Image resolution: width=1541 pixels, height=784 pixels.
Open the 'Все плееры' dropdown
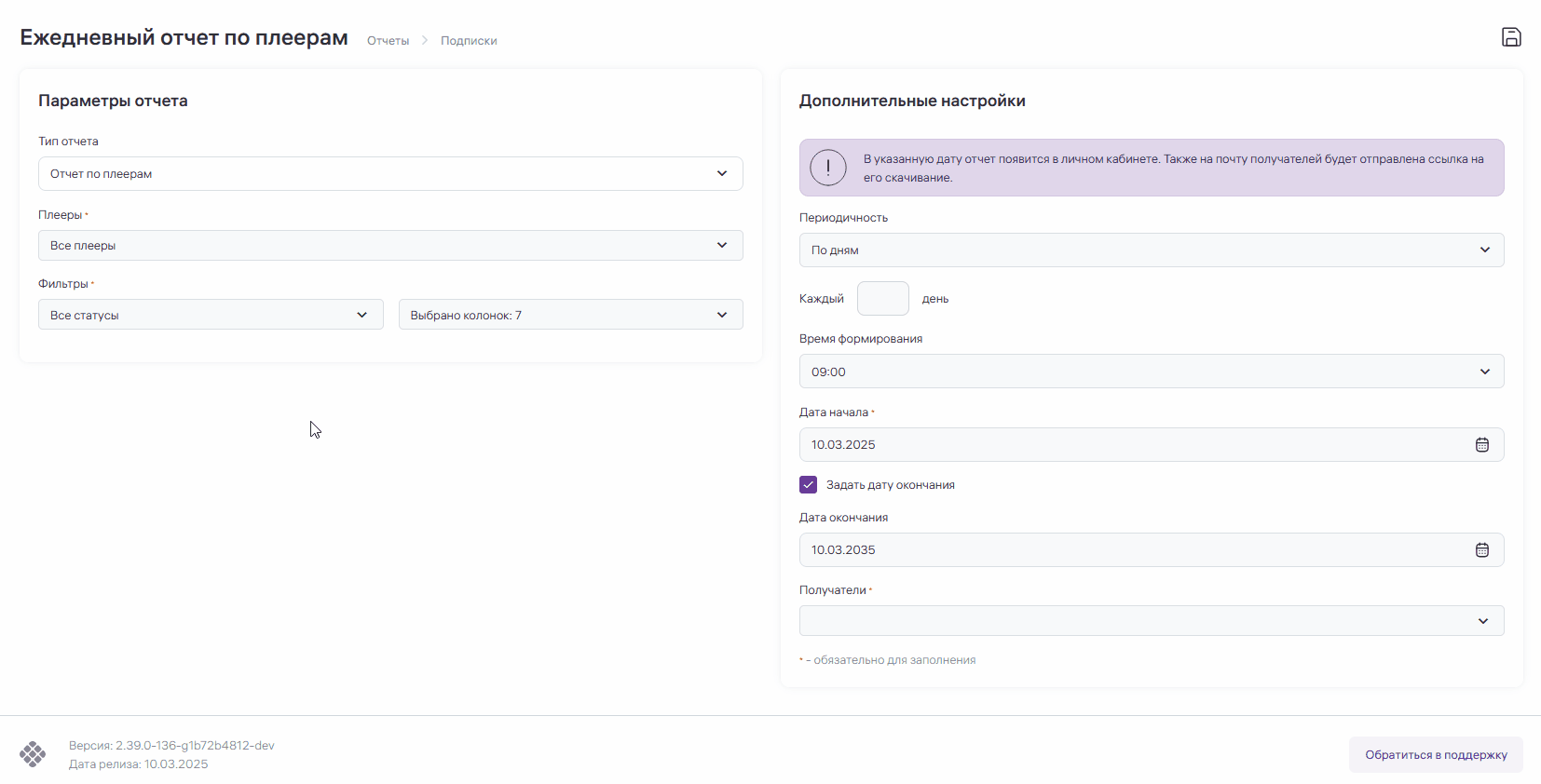tap(389, 246)
